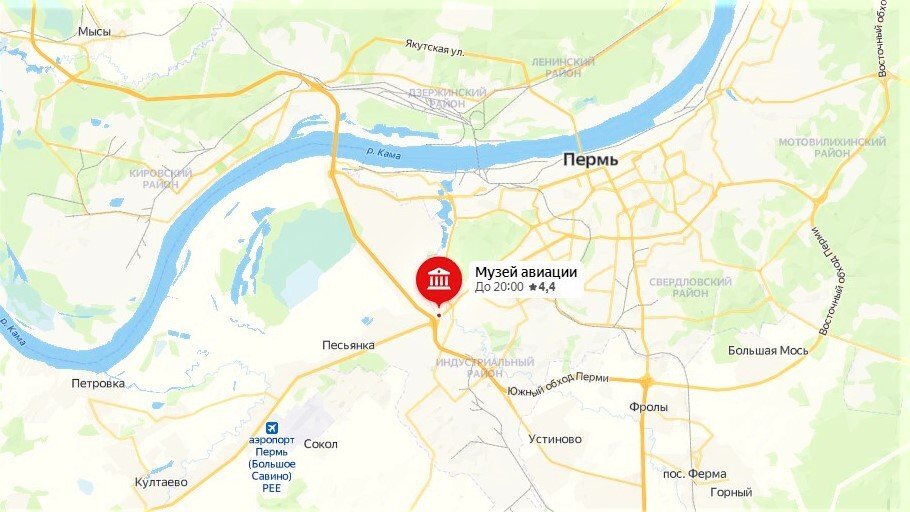Open the Музей авиации place label
This screenshot has height=512, width=910.
[x=526, y=272]
